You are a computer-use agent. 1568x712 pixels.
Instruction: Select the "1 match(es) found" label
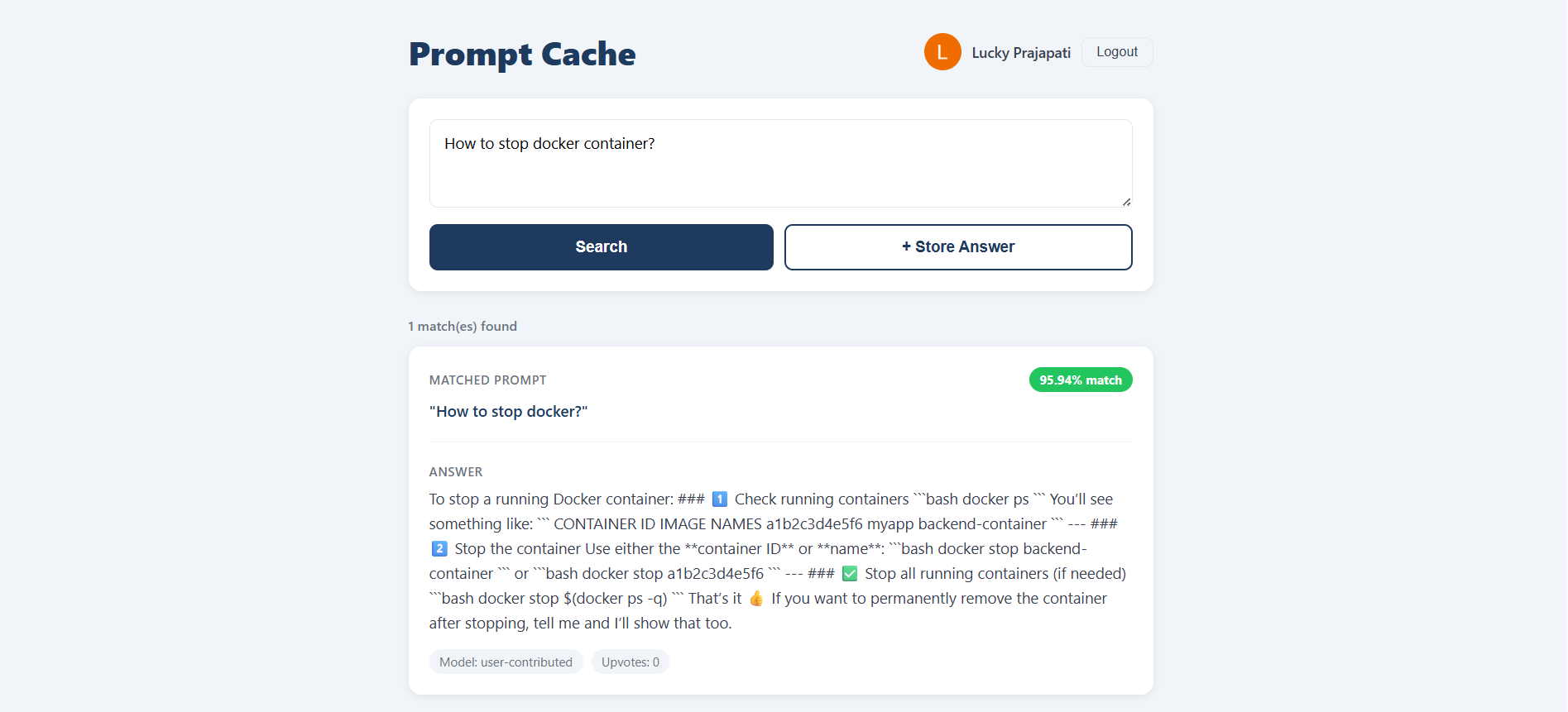462,326
